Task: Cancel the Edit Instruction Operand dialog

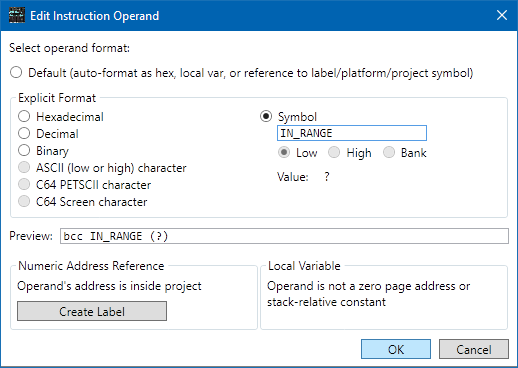Action: (x=474, y=349)
